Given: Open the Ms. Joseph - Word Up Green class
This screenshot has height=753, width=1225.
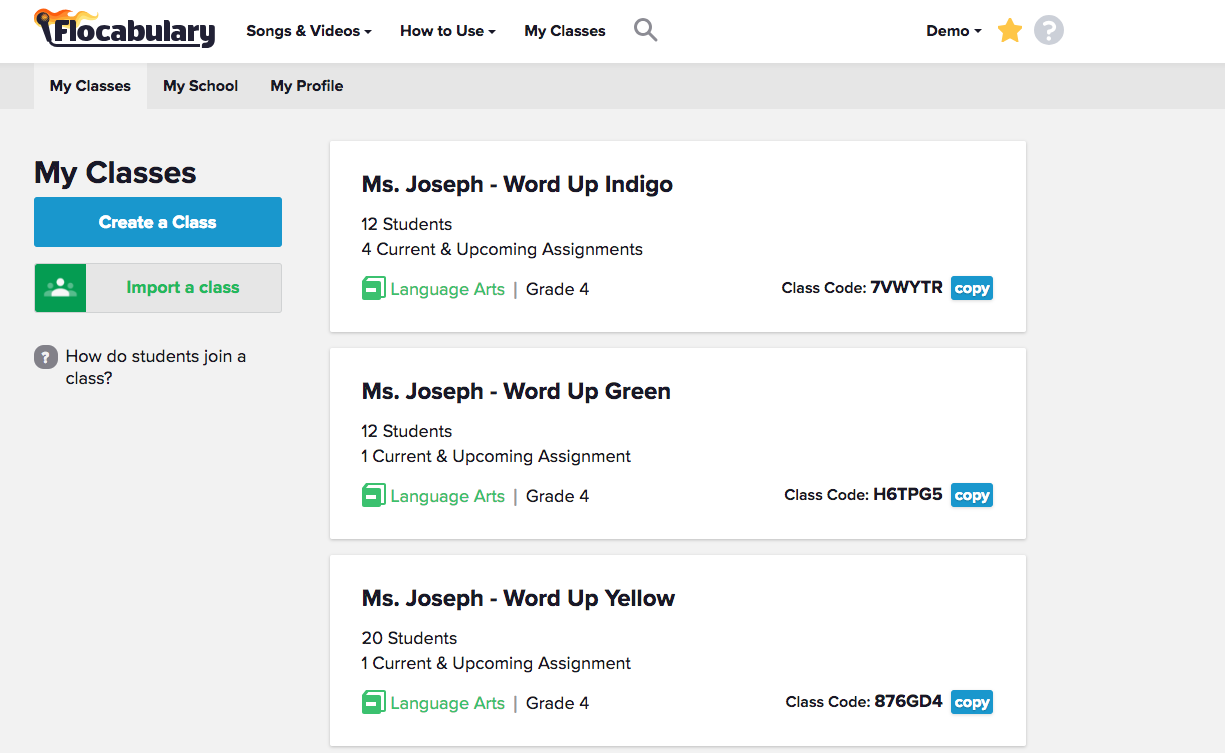Looking at the screenshot, I should 516,391.
